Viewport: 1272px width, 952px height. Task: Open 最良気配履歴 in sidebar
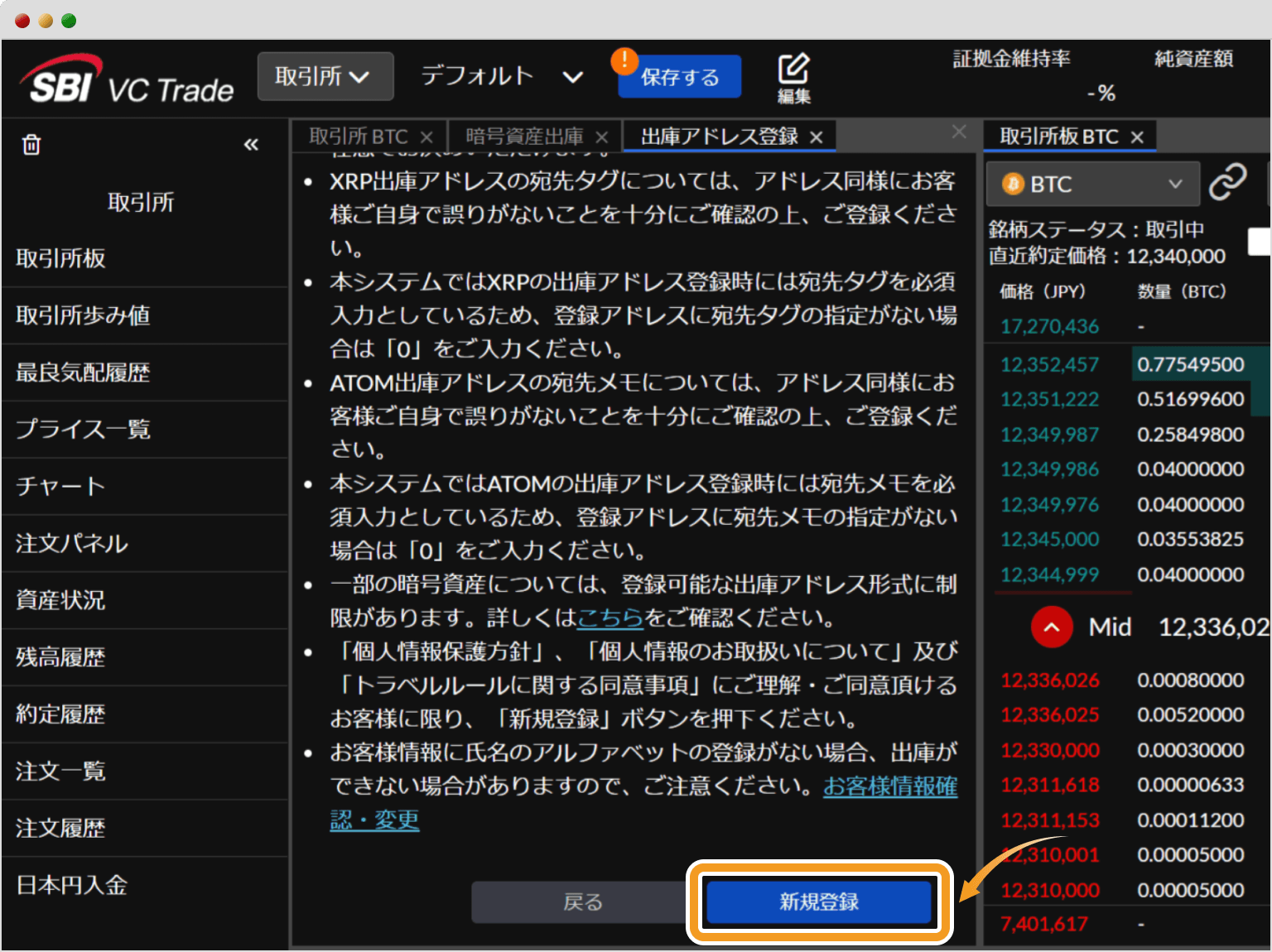(x=145, y=373)
